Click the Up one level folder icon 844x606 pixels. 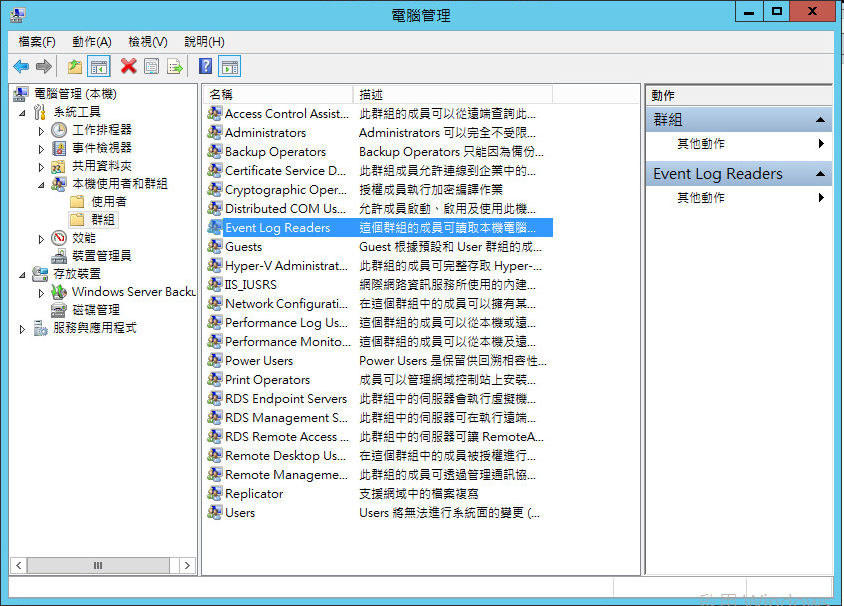point(75,67)
